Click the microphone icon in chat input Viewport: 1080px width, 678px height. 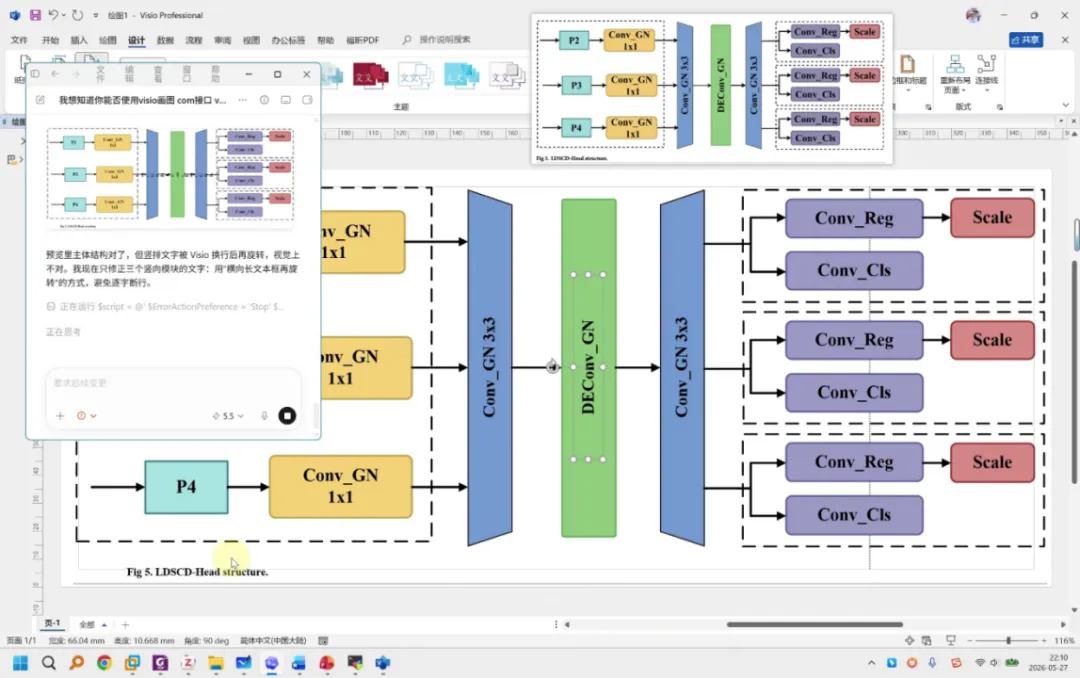coord(264,415)
